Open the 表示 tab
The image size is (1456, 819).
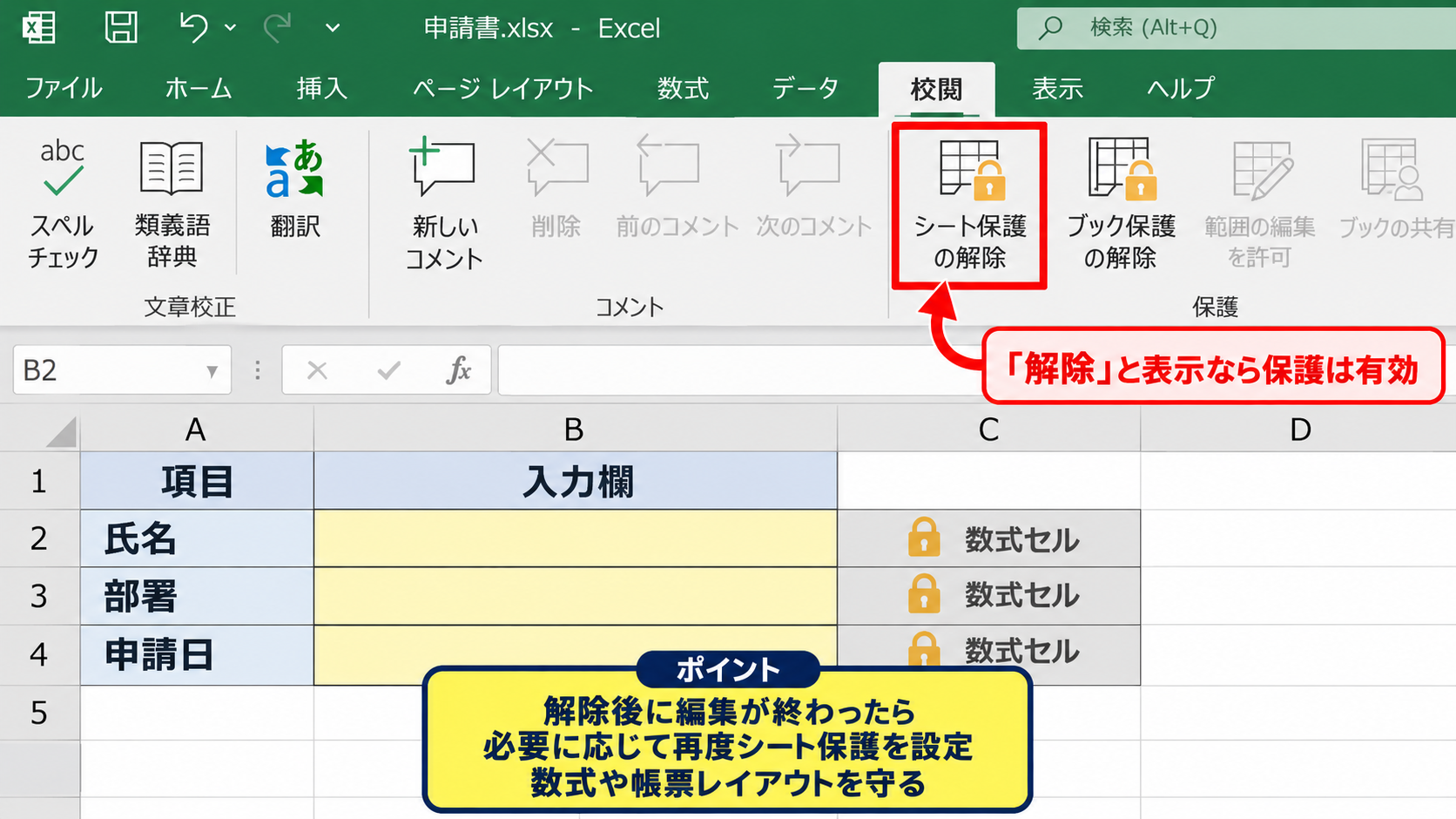point(1057,88)
